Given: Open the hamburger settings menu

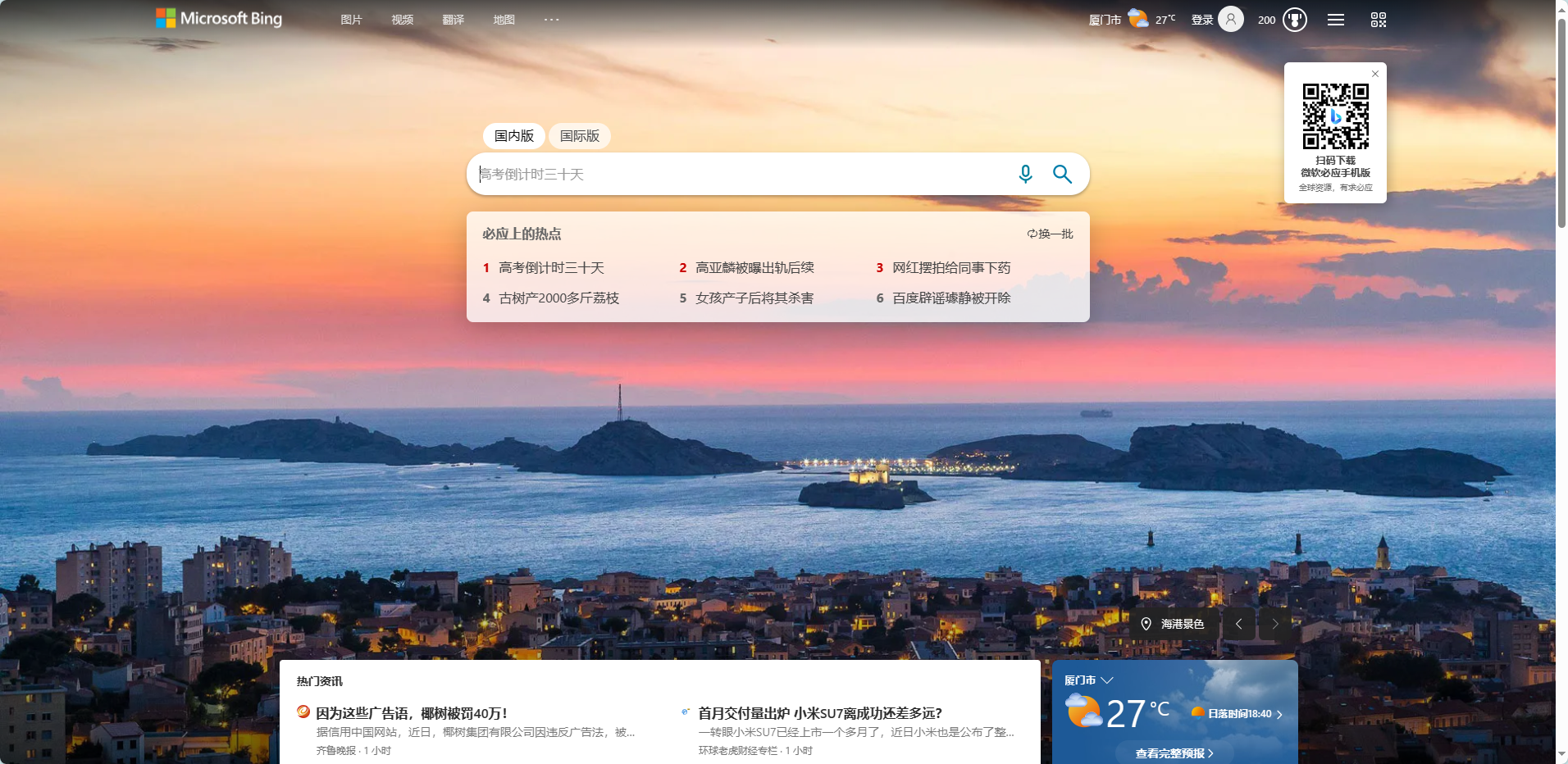Looking at the screenshot, I should [x=1336, y=20].
